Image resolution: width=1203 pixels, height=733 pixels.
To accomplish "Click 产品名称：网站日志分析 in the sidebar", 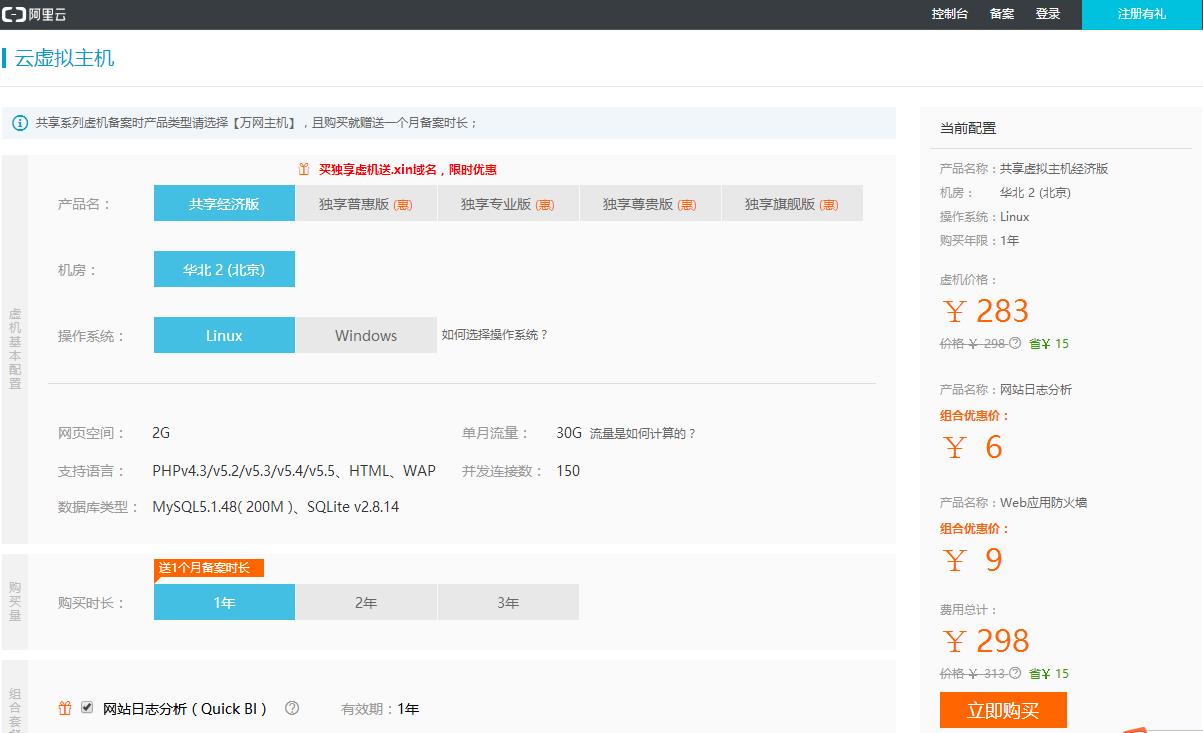I will 1006,389.
